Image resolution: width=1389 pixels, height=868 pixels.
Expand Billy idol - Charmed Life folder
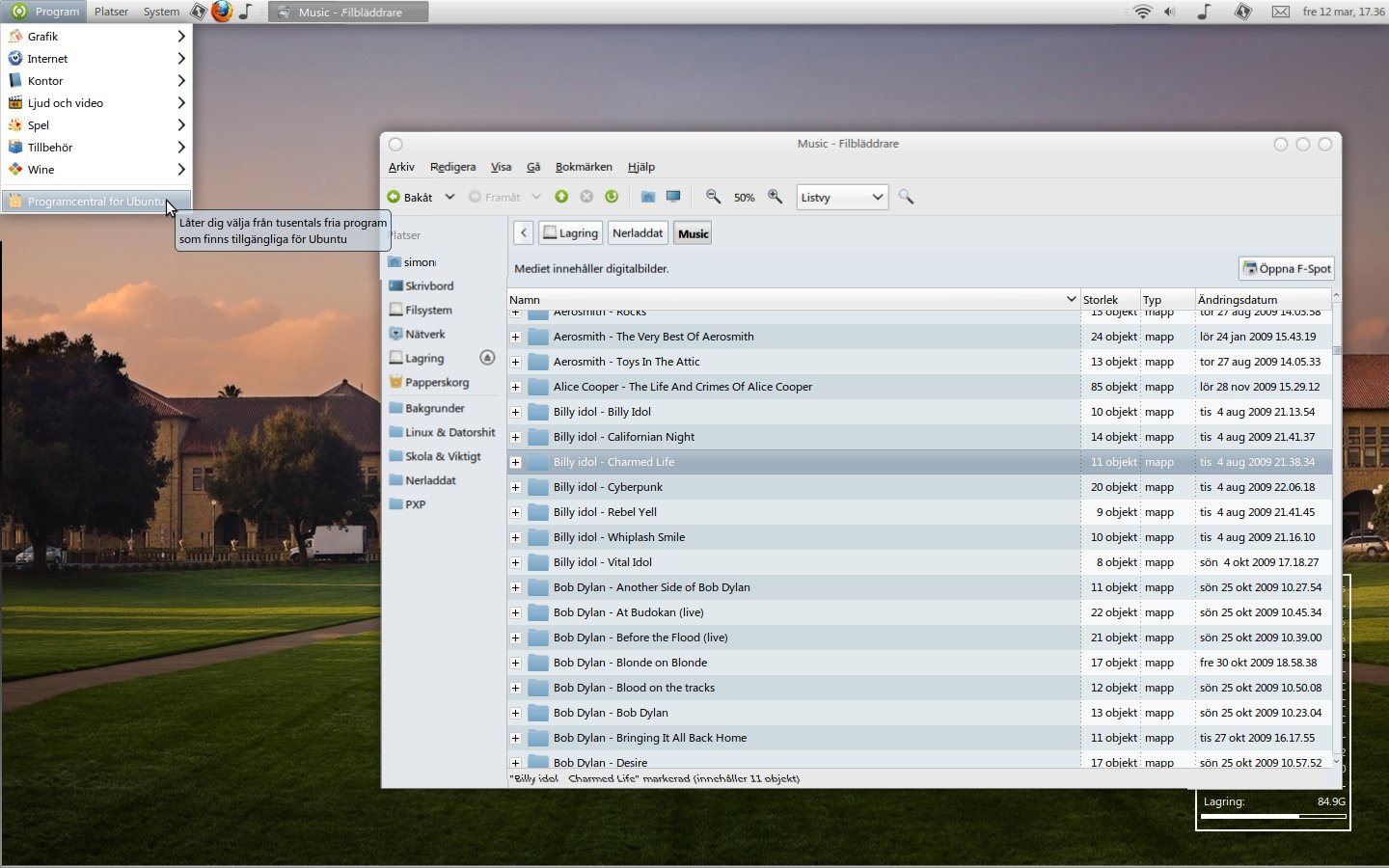[515, 462]
